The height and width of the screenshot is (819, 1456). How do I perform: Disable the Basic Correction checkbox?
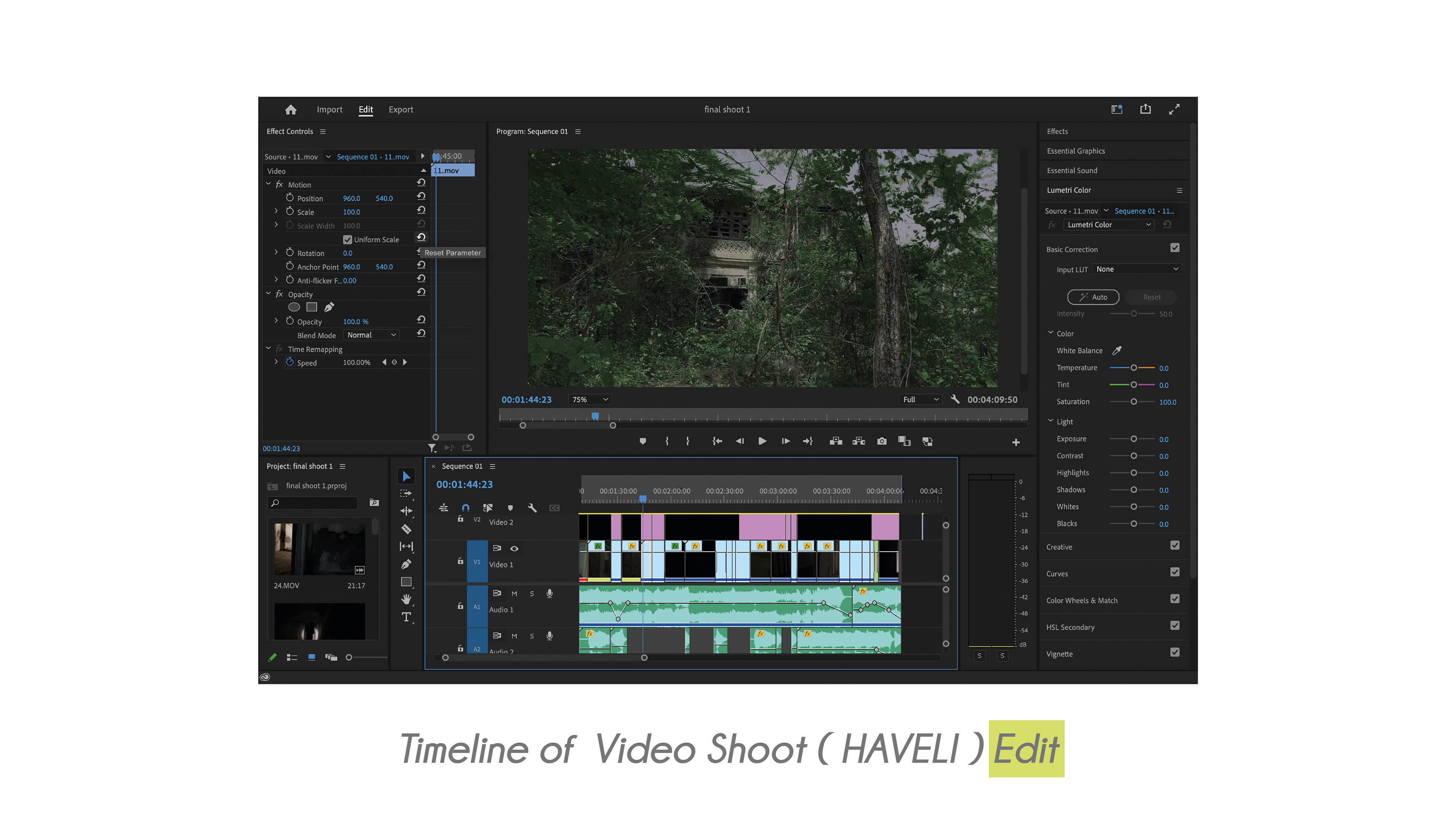click(x=1175, y=248)
